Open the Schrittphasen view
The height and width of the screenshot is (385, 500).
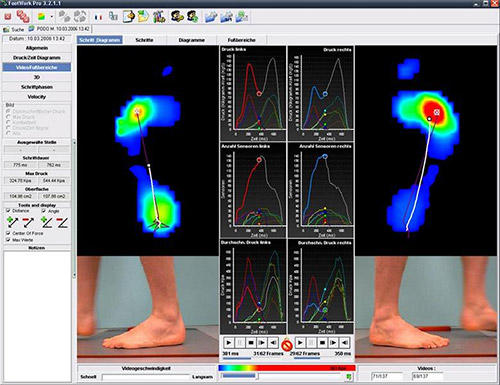tap(37, 87)
